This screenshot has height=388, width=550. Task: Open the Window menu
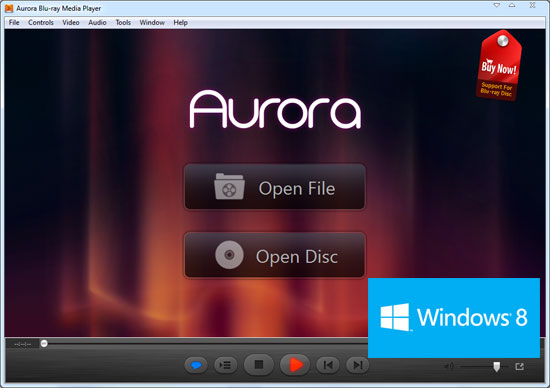pos(152,22)
